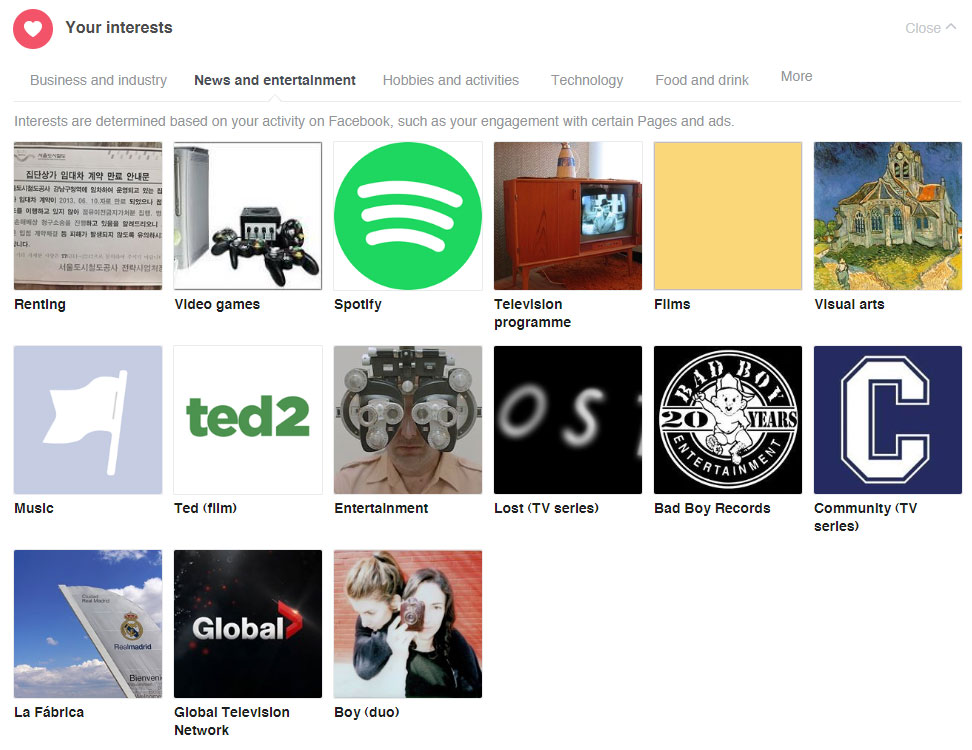Click the Your interests heading
The image size is (972, 750).
coord(119,28)
